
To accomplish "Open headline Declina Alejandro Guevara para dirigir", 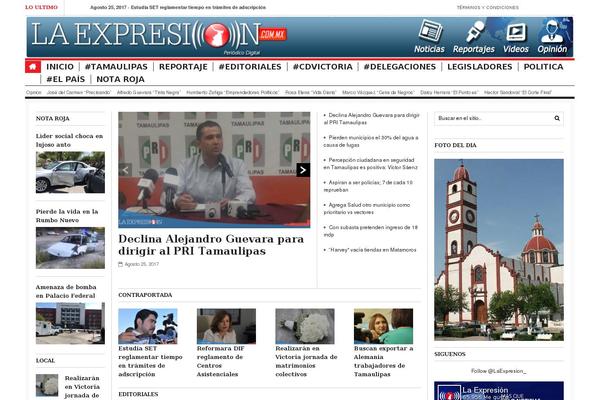I will 211,245.
